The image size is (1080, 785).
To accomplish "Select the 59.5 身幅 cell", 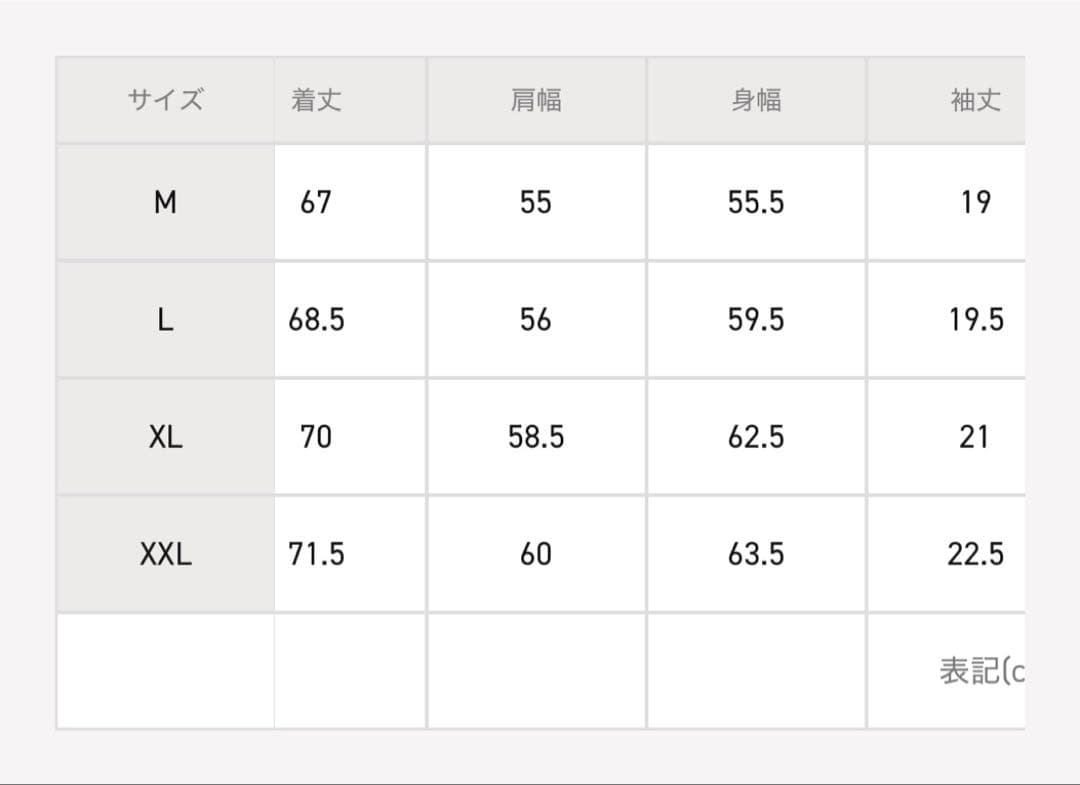I will coord(756,320).
